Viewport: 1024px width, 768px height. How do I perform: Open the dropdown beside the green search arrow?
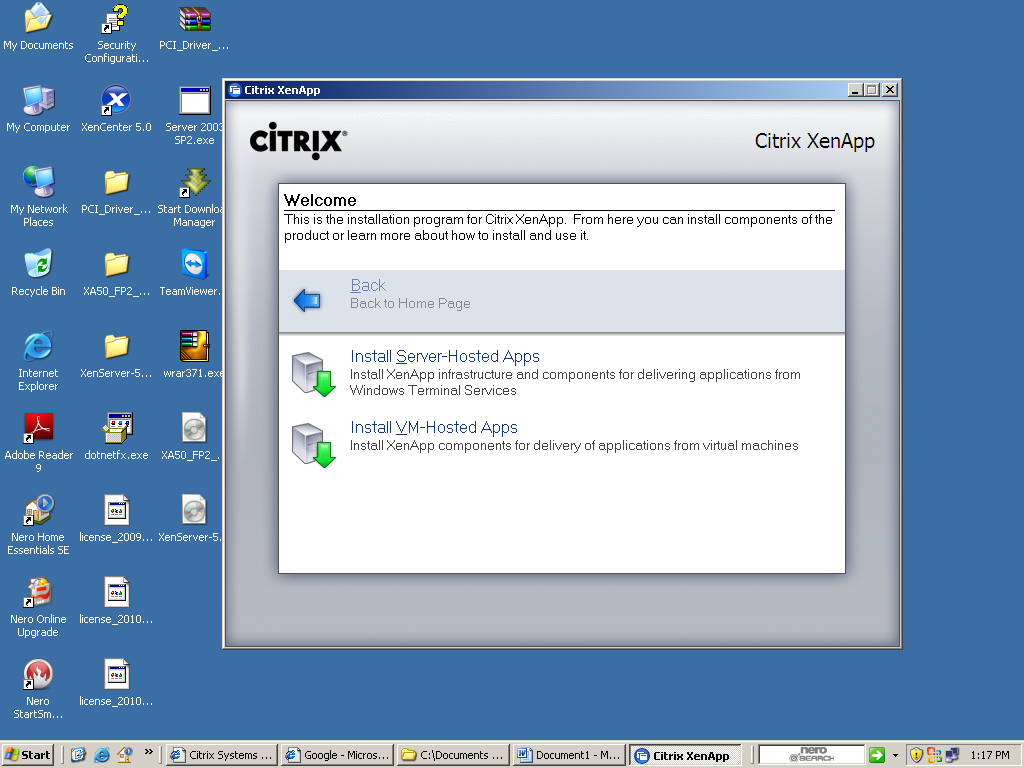[893, 754]
